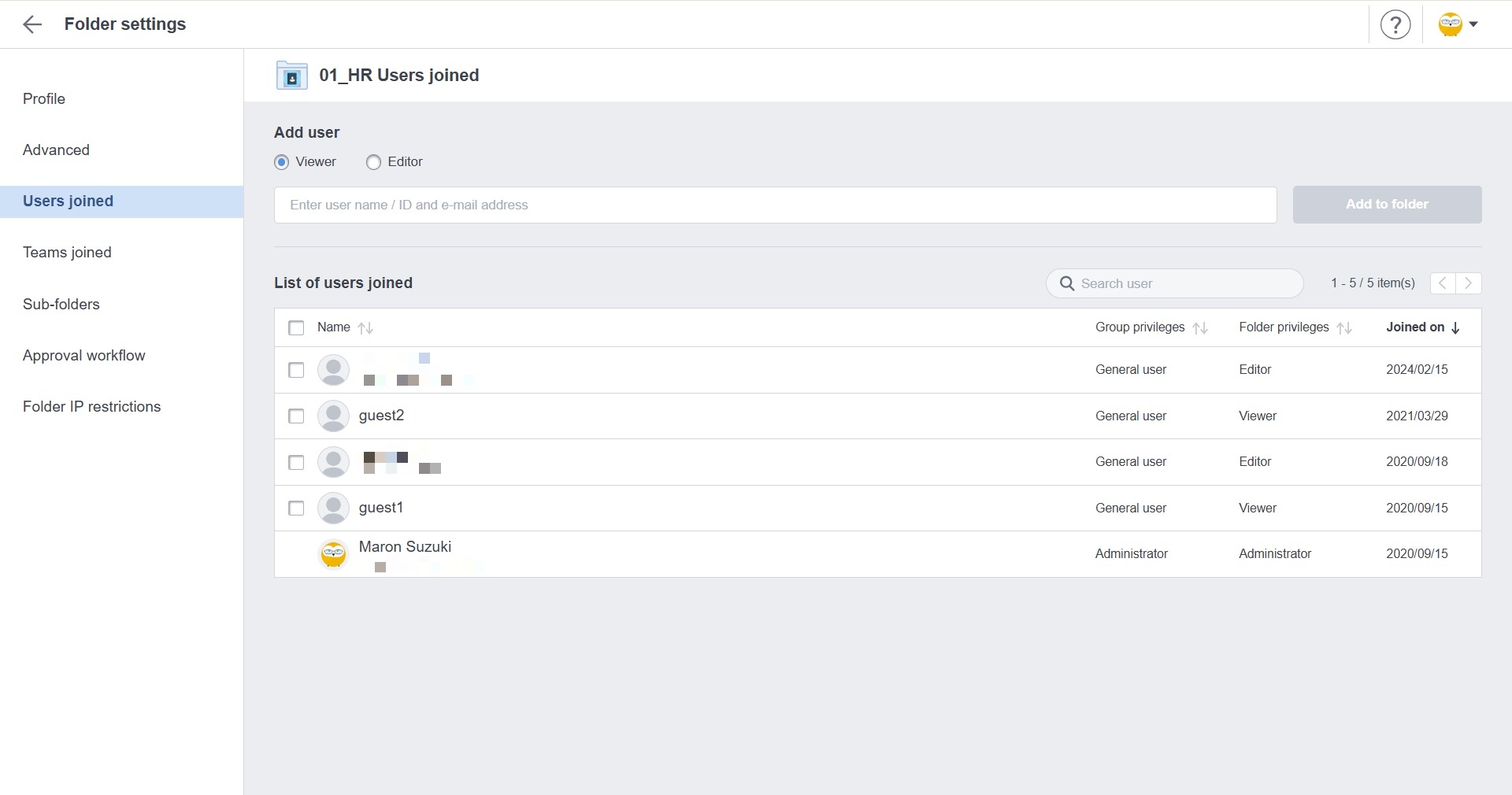Click the search magnifier icon
This screenshot has height=795, width=1512.
pyautogui.click(x=1067, y=283)
